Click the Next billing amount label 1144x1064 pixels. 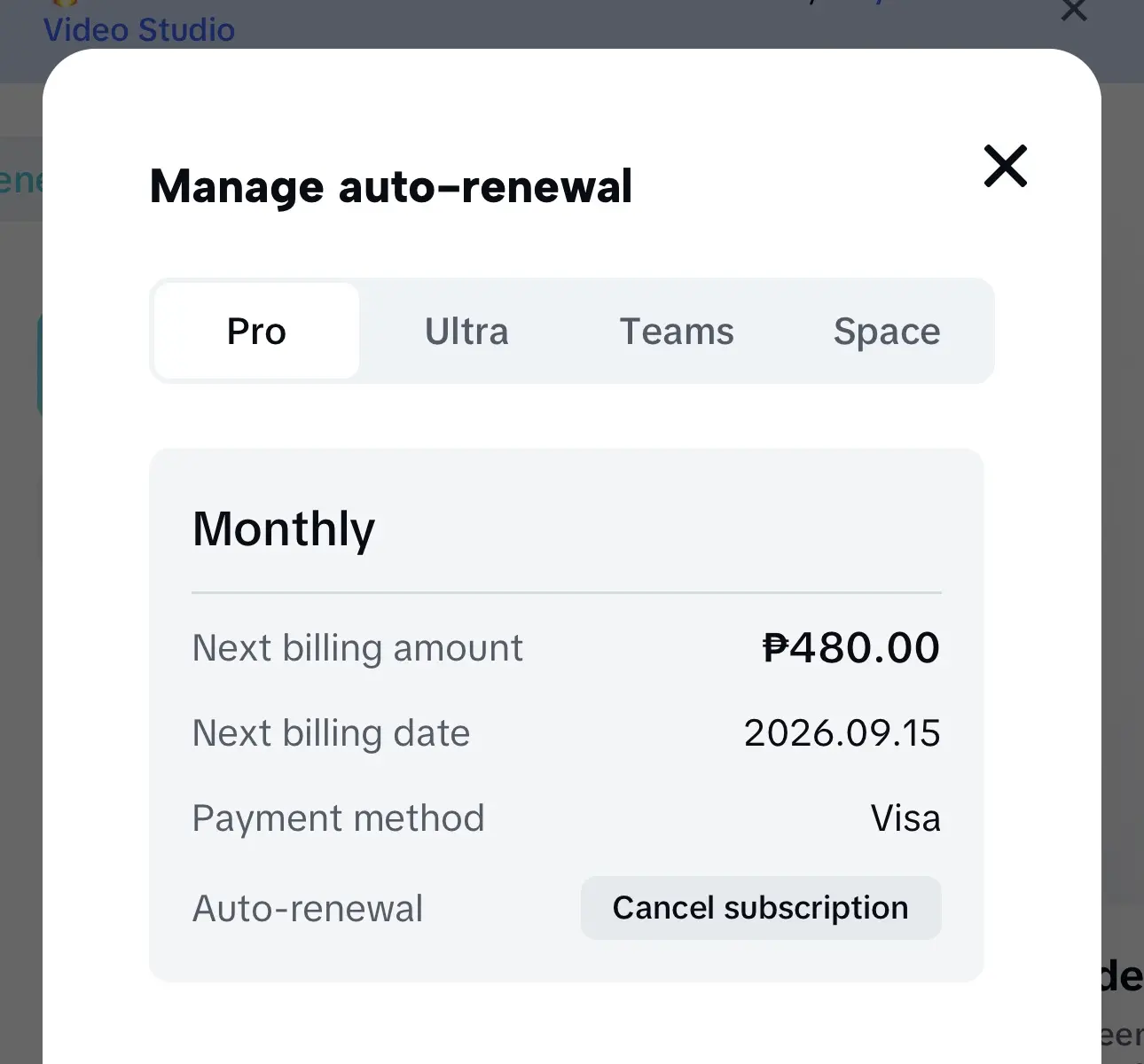pyautogui.click(x=357, y=648)
